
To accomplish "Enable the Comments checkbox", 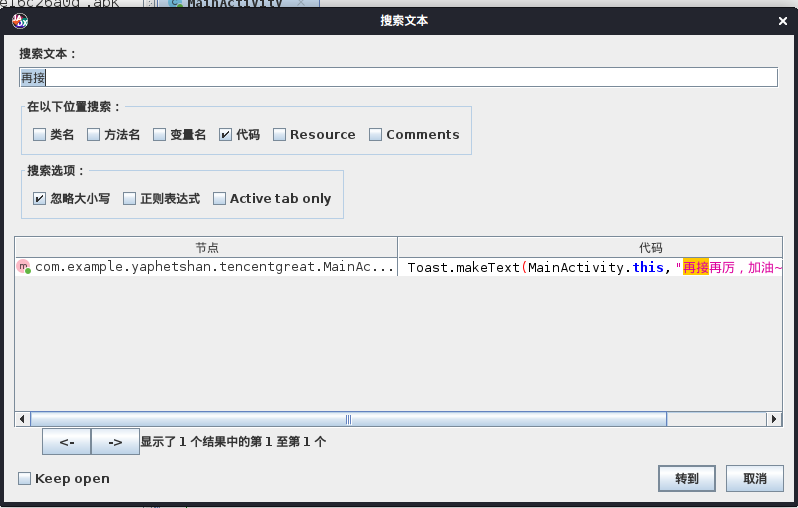I will coord(375,134).
